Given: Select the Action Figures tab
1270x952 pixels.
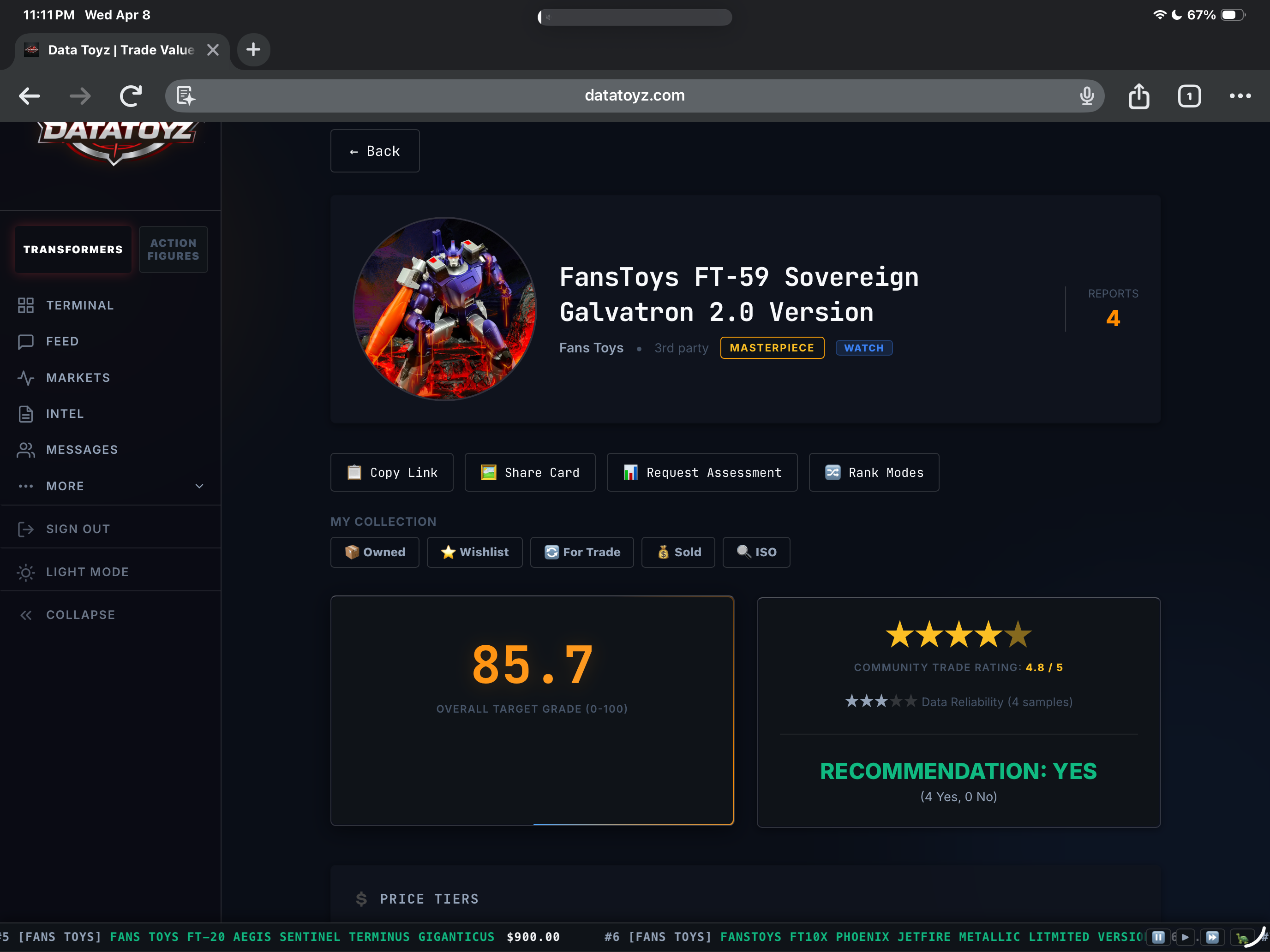Looking at the screenshot, I should point(174,250).
